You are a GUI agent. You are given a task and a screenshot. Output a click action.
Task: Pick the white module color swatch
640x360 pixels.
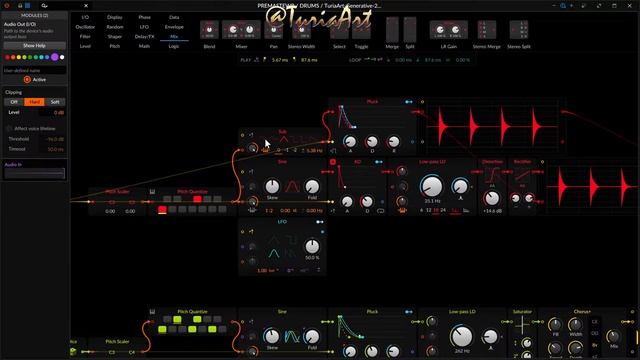pyautogui.click(x=62, y=57)
